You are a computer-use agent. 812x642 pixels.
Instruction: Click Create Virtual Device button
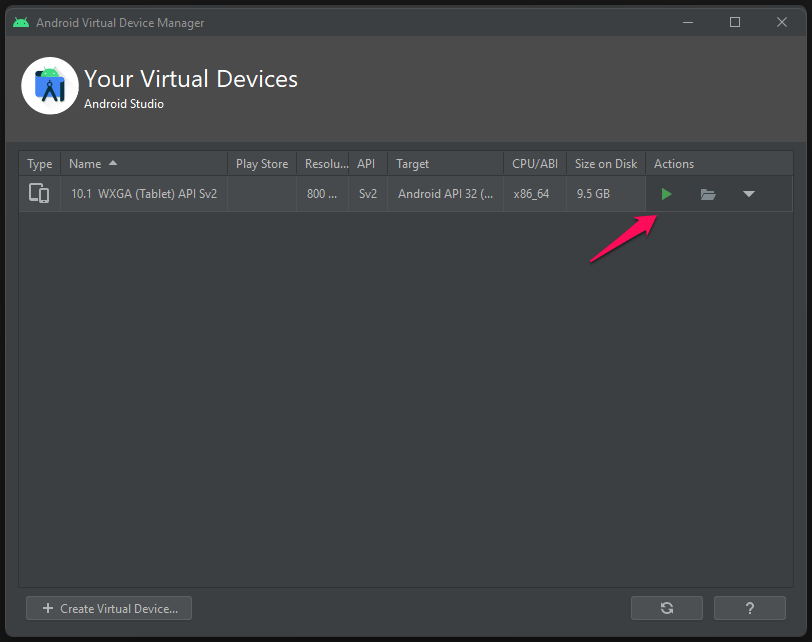[109, 608]
